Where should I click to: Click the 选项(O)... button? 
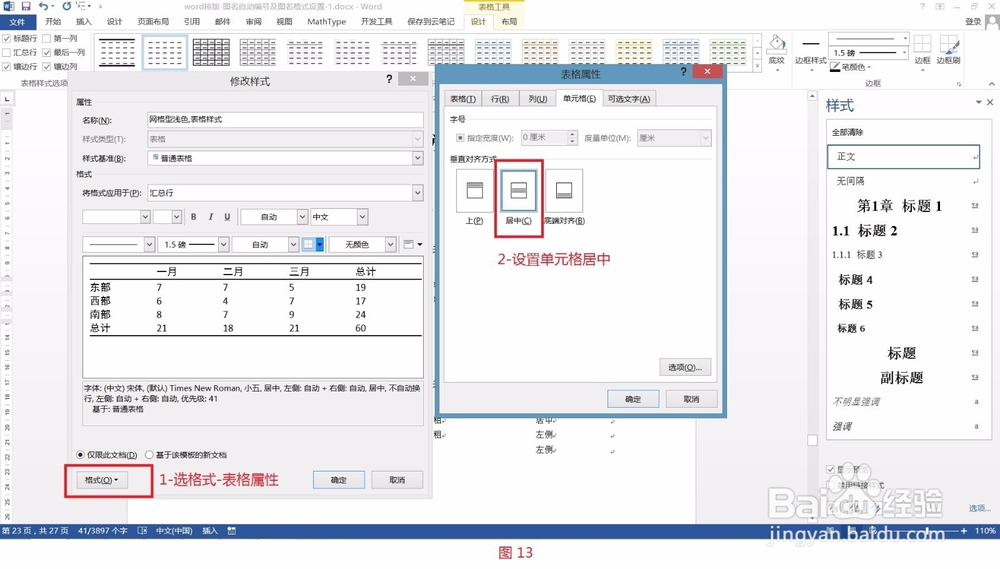(685, 367)
